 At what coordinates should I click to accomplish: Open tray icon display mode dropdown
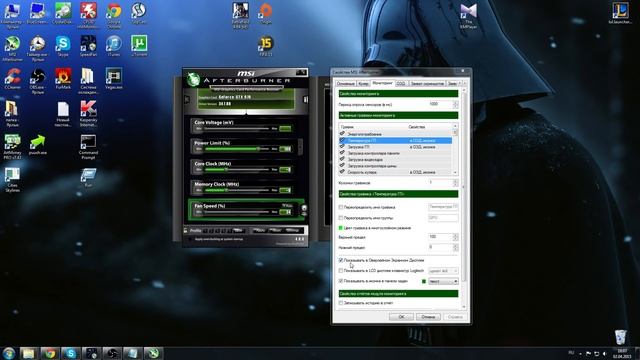tap(443, 281)
